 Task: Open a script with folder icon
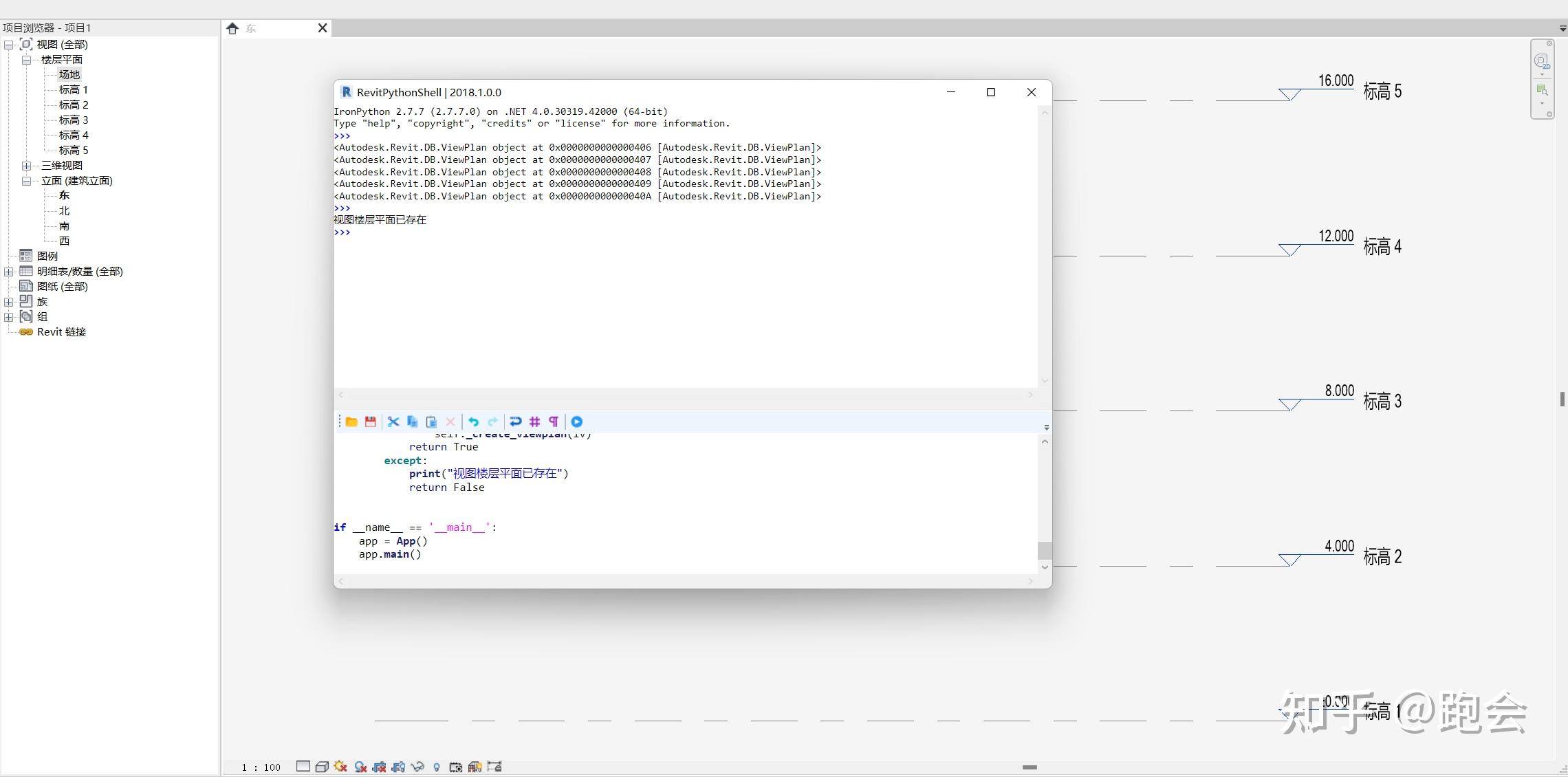click(351, 422)
